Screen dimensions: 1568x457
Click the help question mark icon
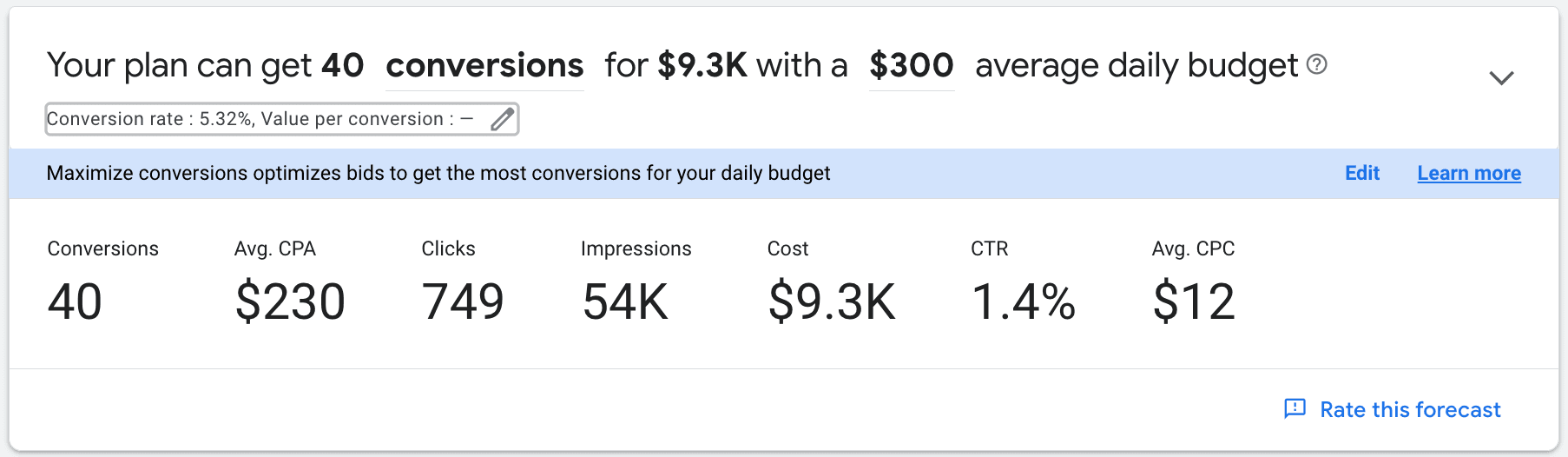pyautogui.click(x=1316, y=64)
